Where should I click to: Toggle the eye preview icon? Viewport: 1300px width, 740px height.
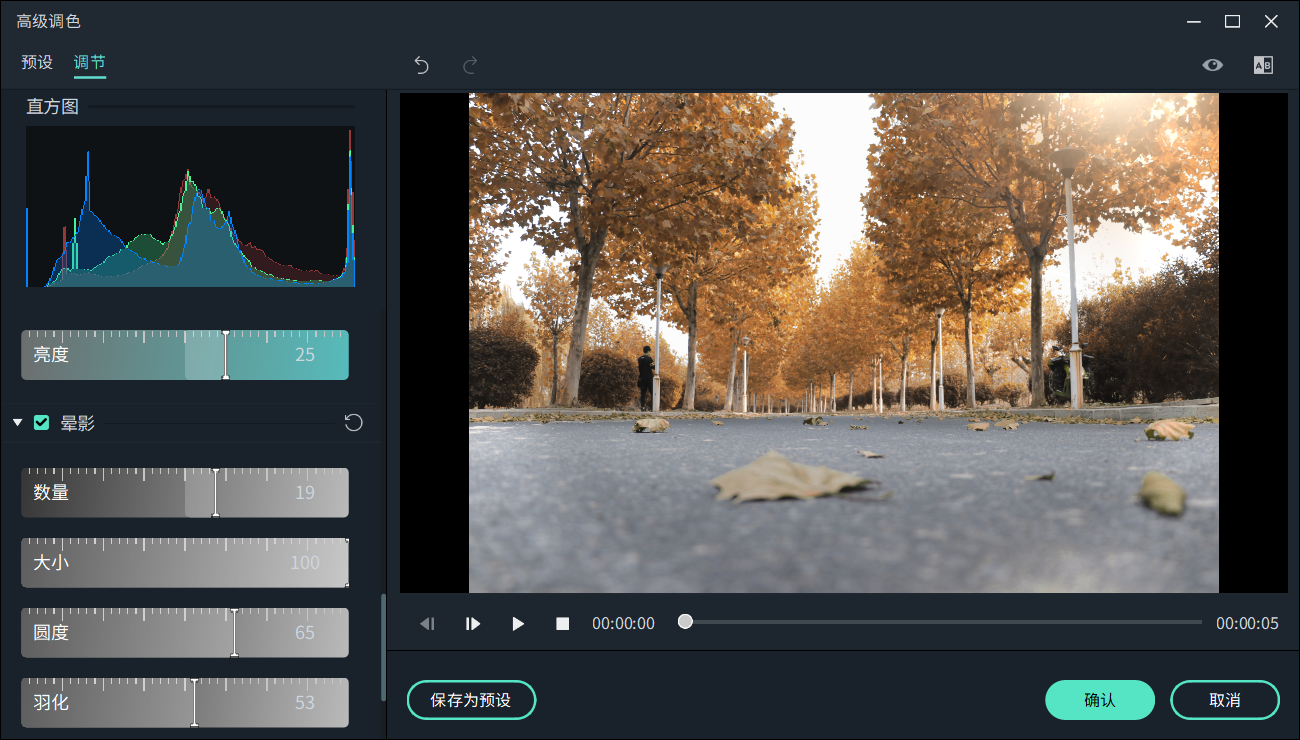coord(1212,65)
